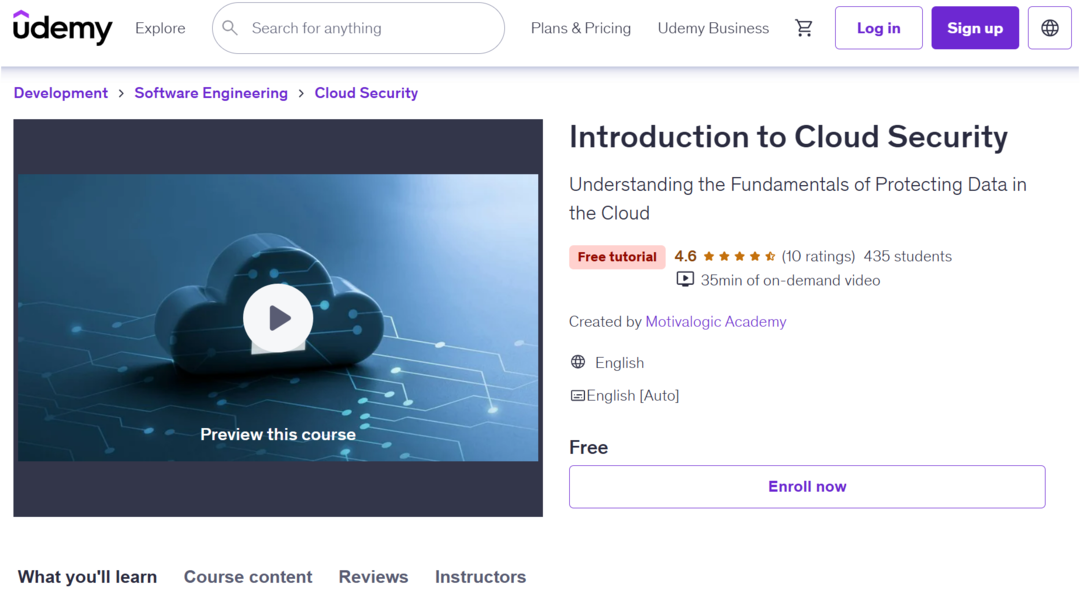Navigate to Development breadcrumb
The width and height of the screenshot is (1080, 600).
point(61,93)
